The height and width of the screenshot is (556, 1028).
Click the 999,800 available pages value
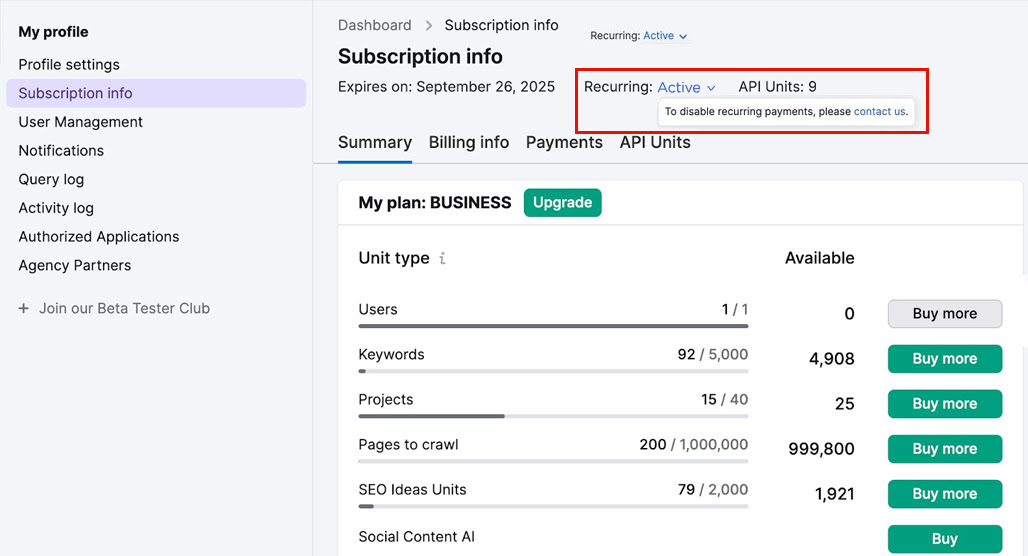821,449
